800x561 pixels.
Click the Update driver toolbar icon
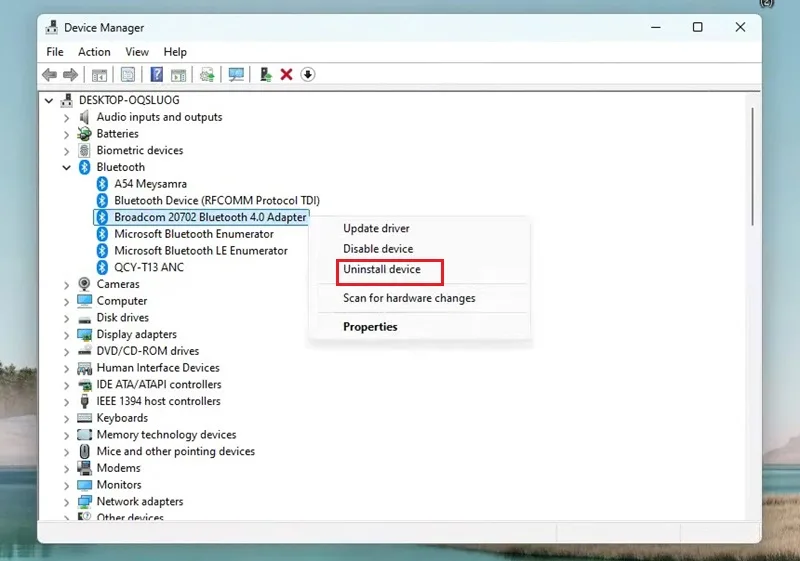(x=265, y=74)
